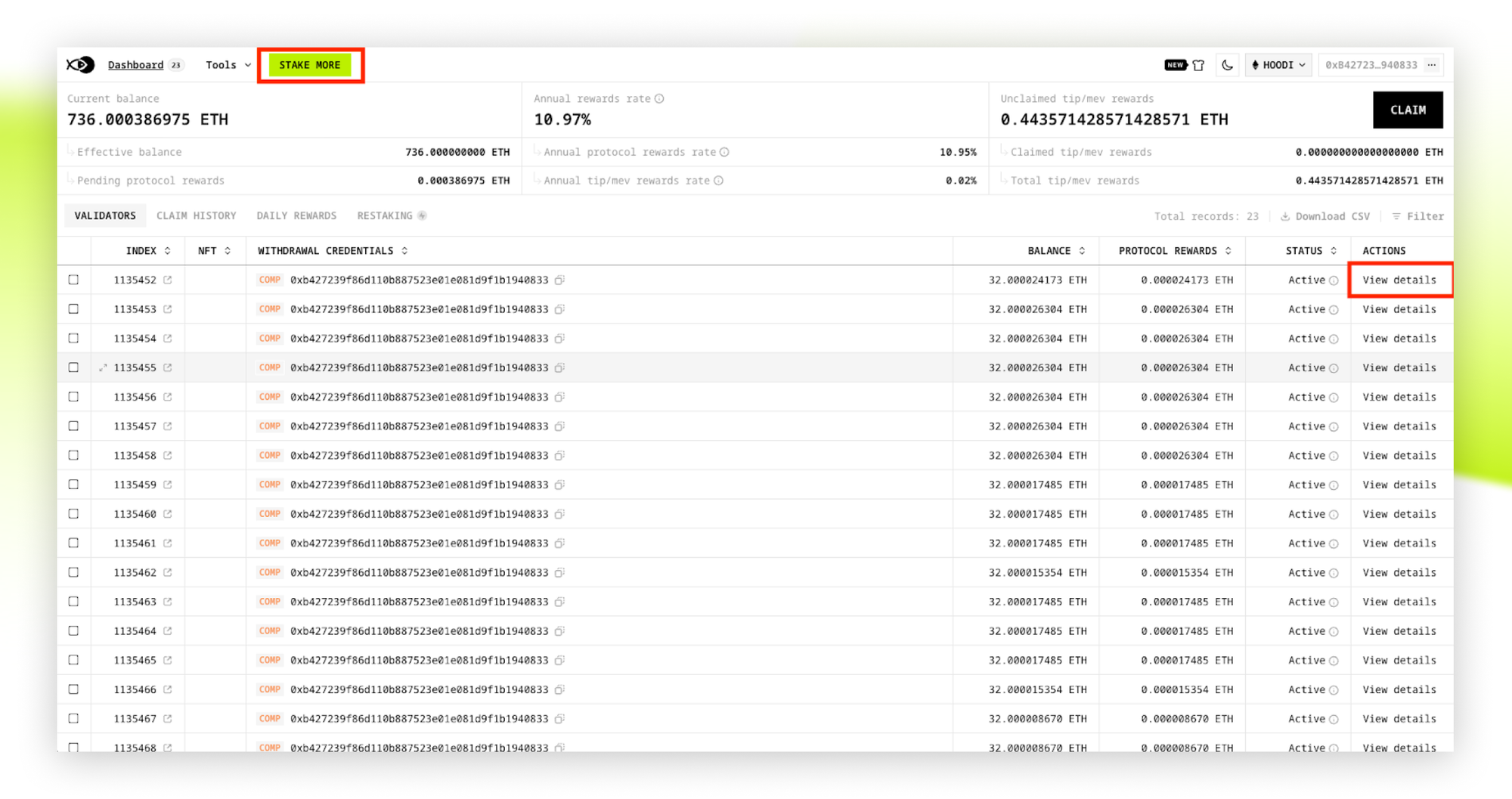The height and width of the screenshot is (799, 1512).
Task: Expand the Tools dropdown menu
Action: tap(228, 65)
